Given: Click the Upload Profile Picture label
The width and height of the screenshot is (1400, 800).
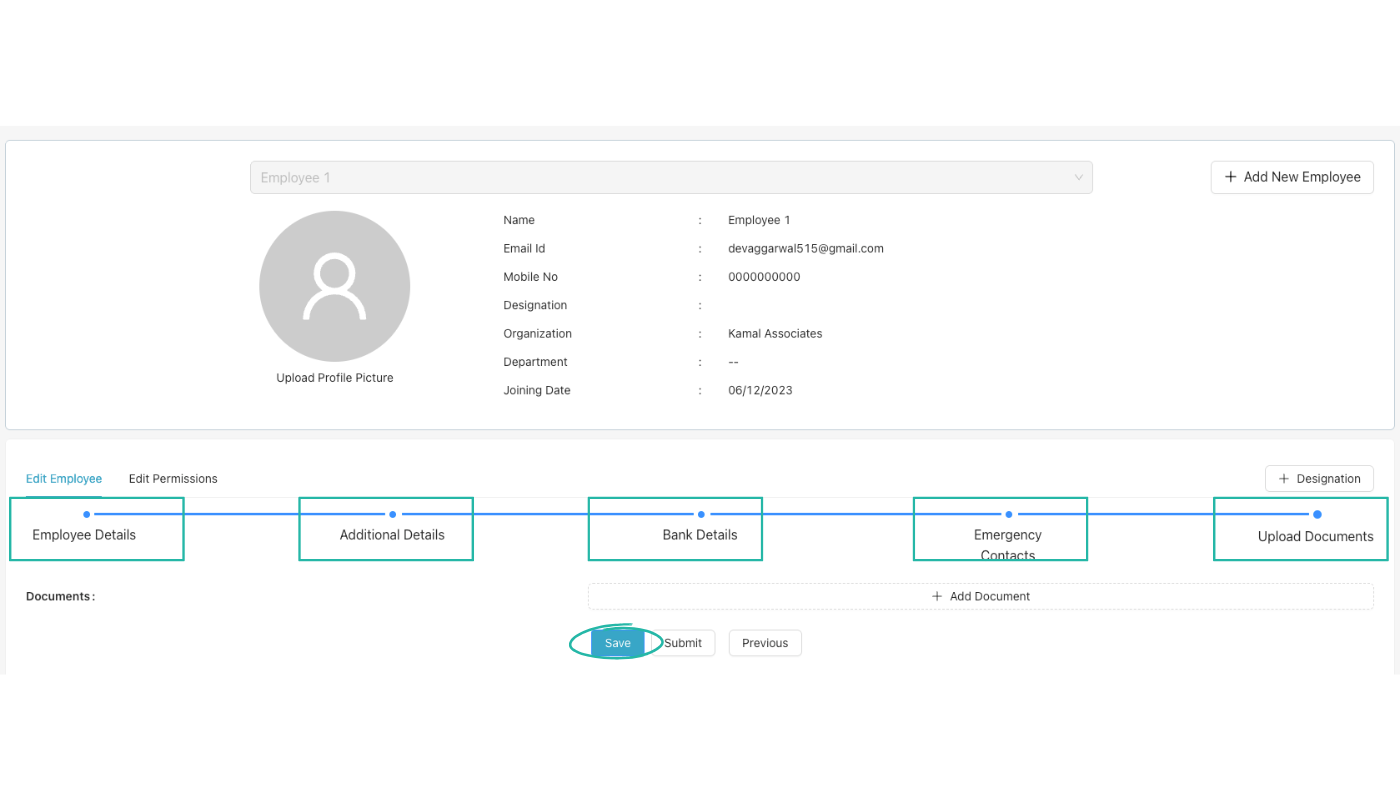Looking at the screenshot, I should [x=334, y=377].
